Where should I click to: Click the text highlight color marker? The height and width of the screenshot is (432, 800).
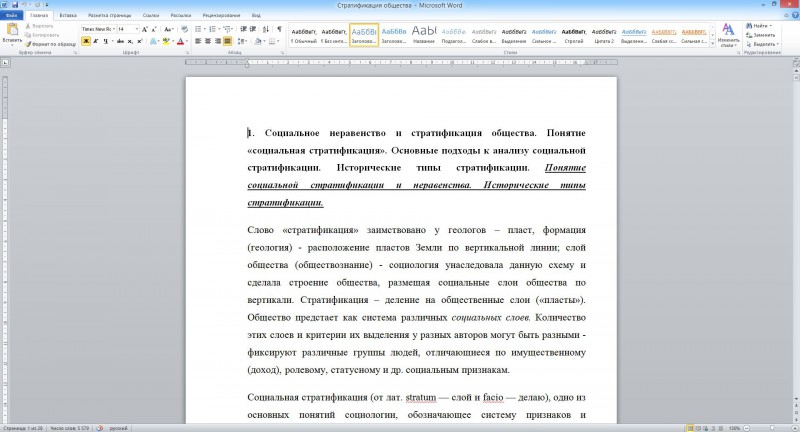165,41
